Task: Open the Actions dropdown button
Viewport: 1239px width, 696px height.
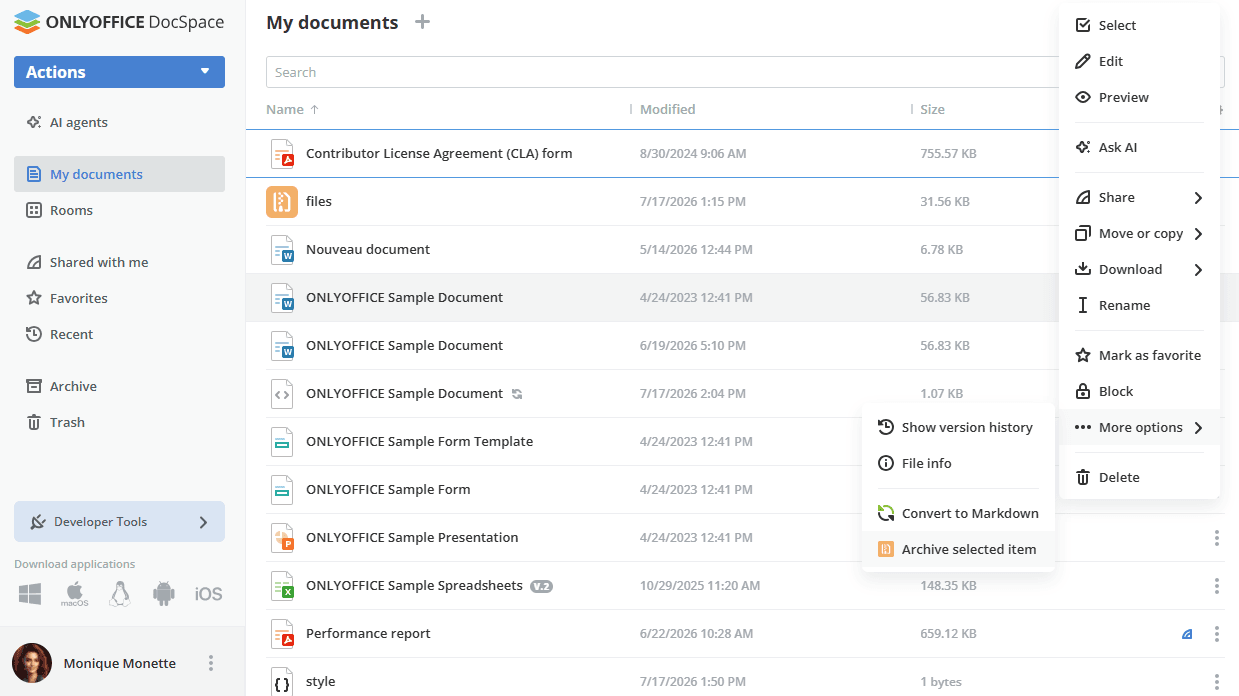Action: (x=119, y=72)
